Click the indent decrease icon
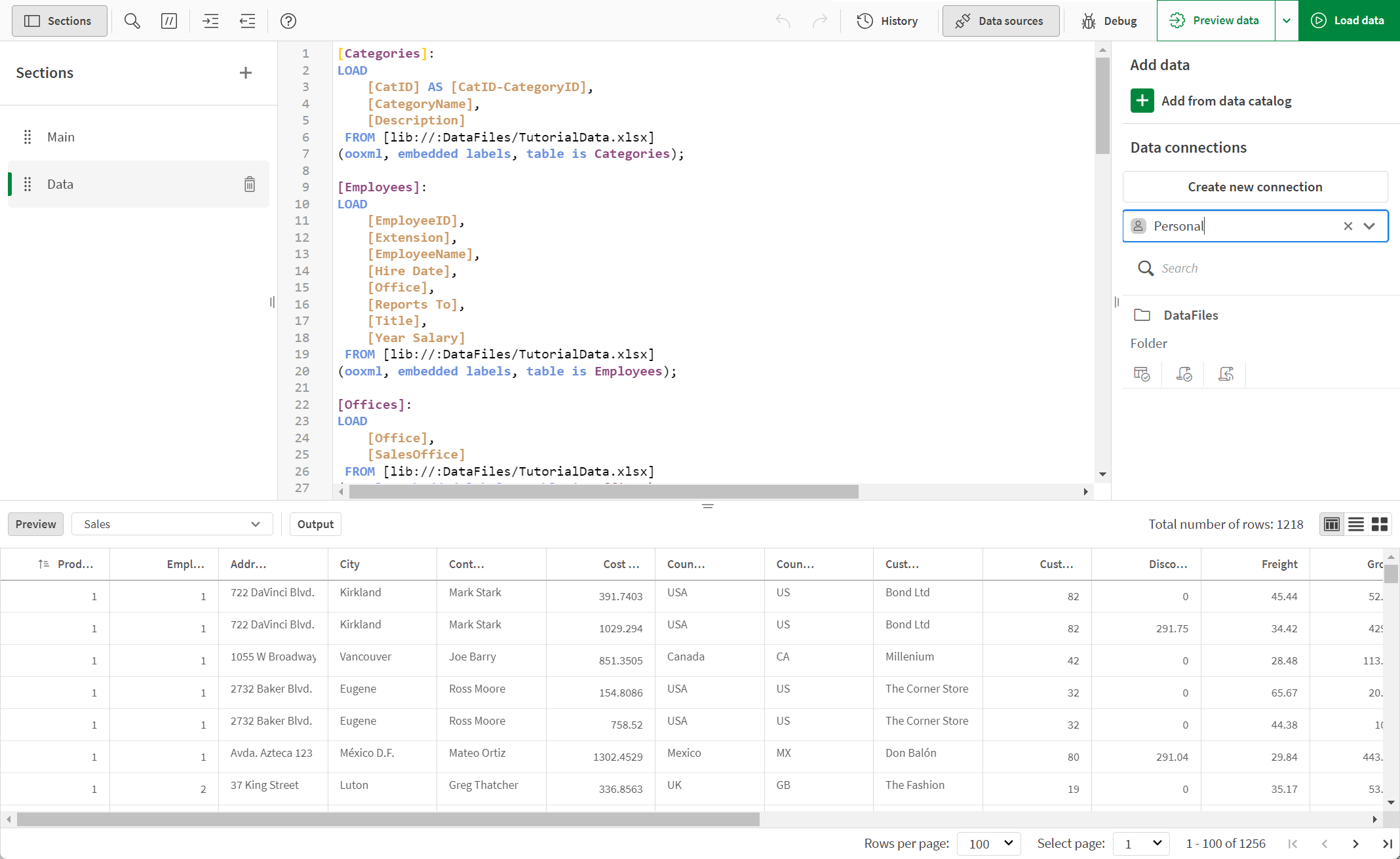The height and width of the screenshot is (859, 1400). coord(248,21)
